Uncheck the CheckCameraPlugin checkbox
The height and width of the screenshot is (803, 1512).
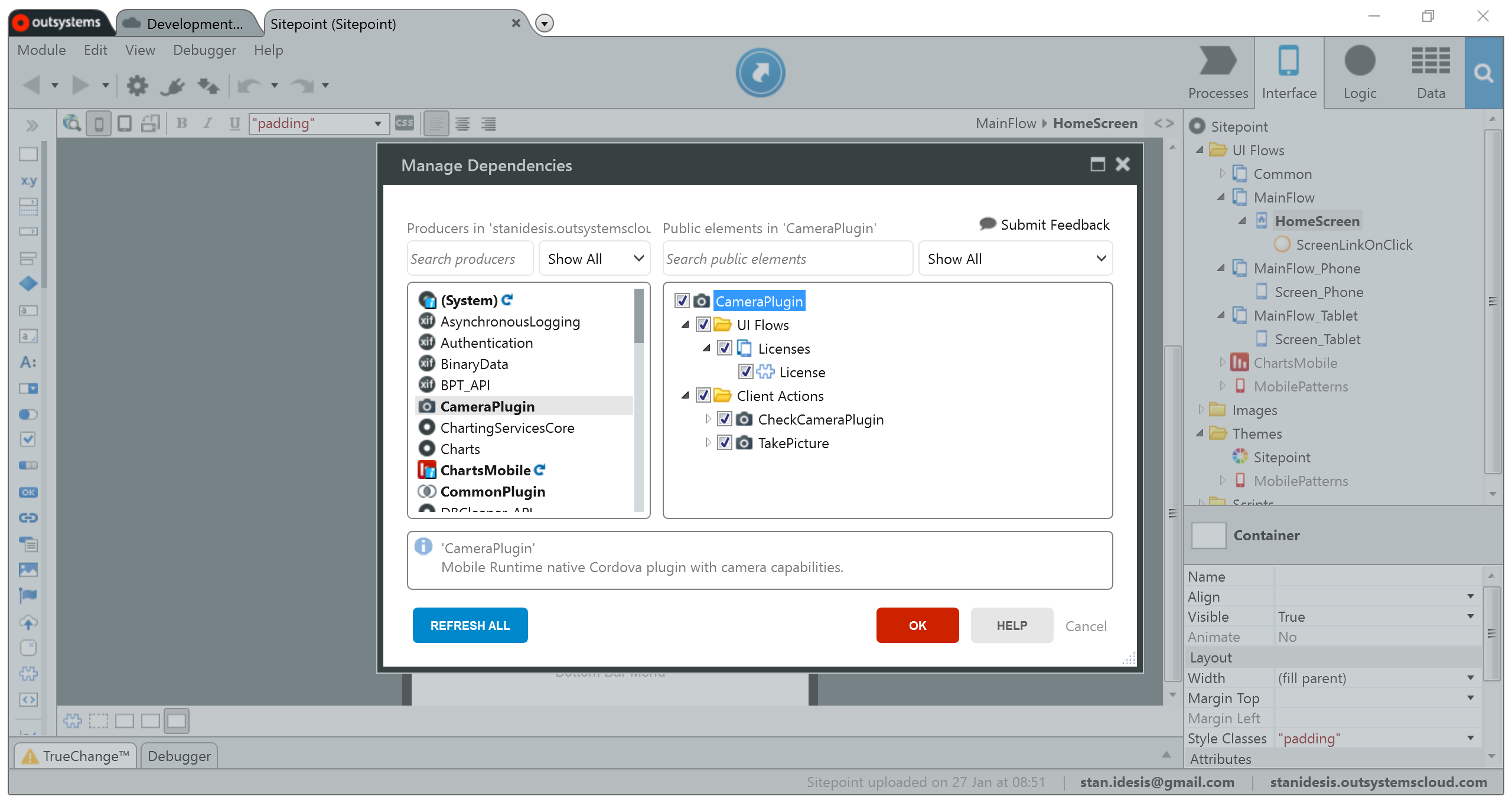point(725,419)
